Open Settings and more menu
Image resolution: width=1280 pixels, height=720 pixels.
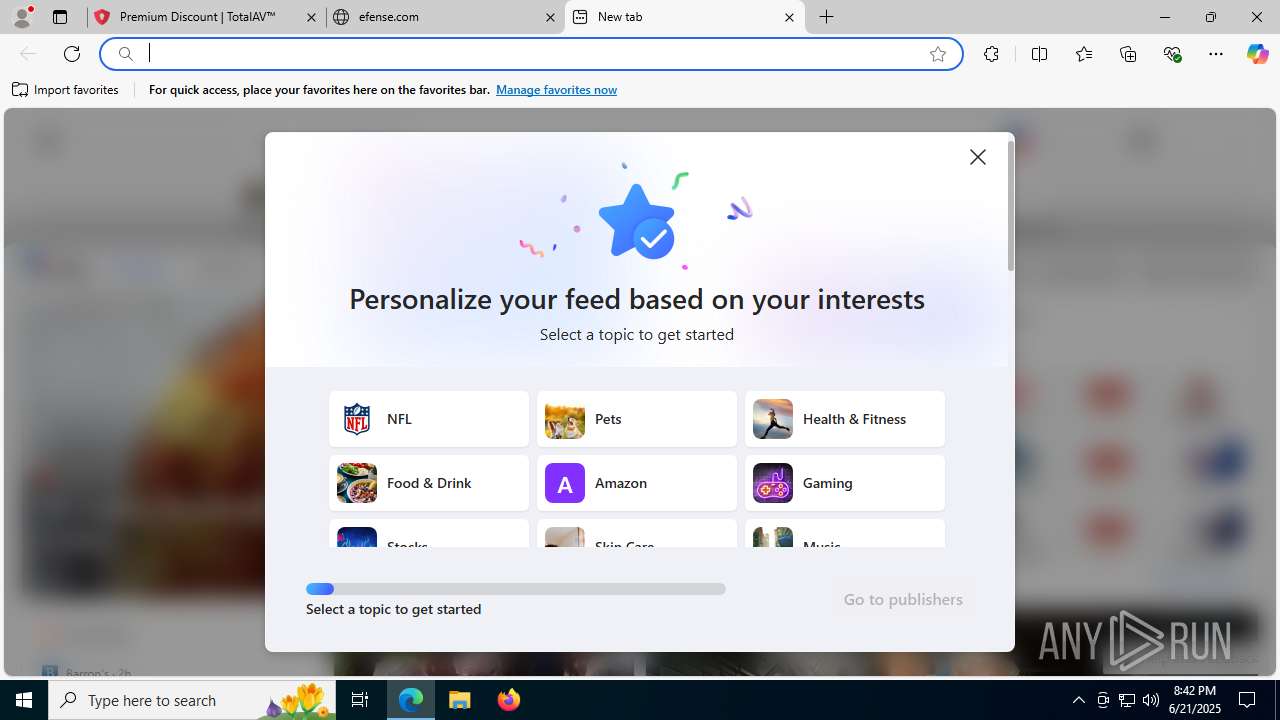pyautogui.click(x=1216, y=54)
